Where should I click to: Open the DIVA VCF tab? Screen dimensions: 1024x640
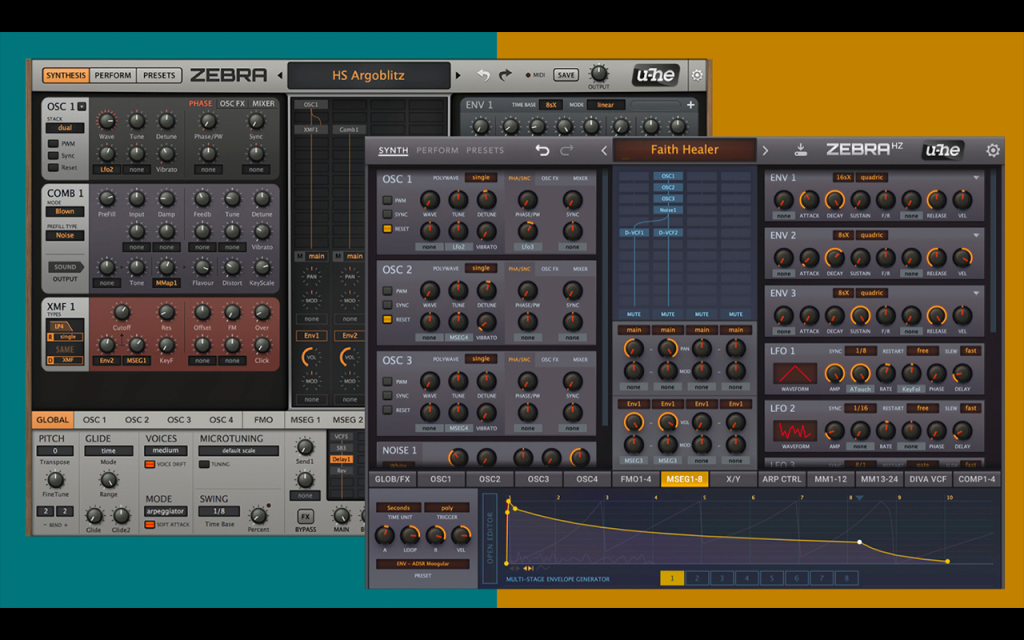927,479
